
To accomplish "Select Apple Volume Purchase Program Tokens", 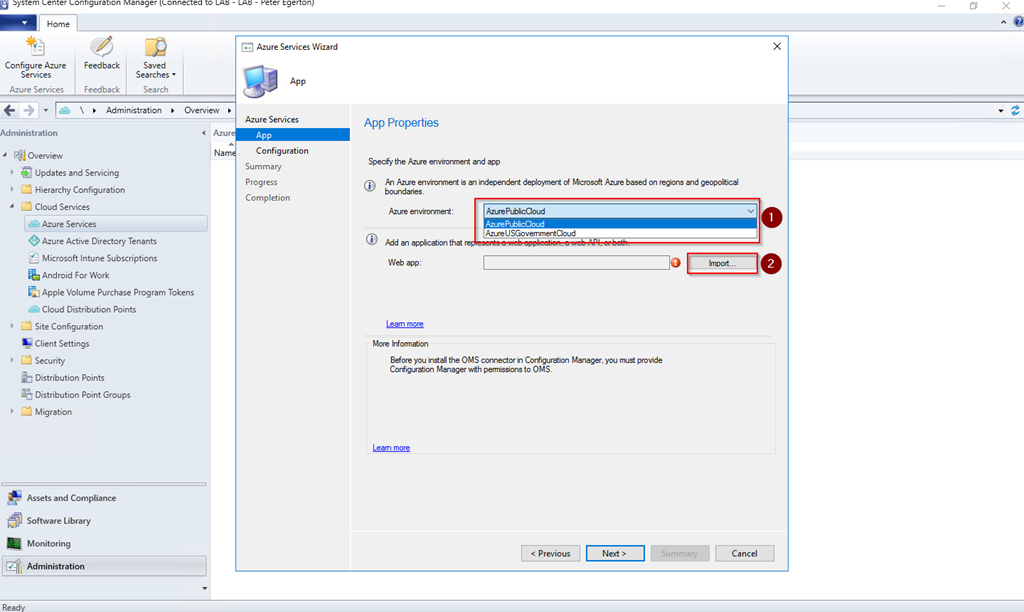I will tap(117, 292).
